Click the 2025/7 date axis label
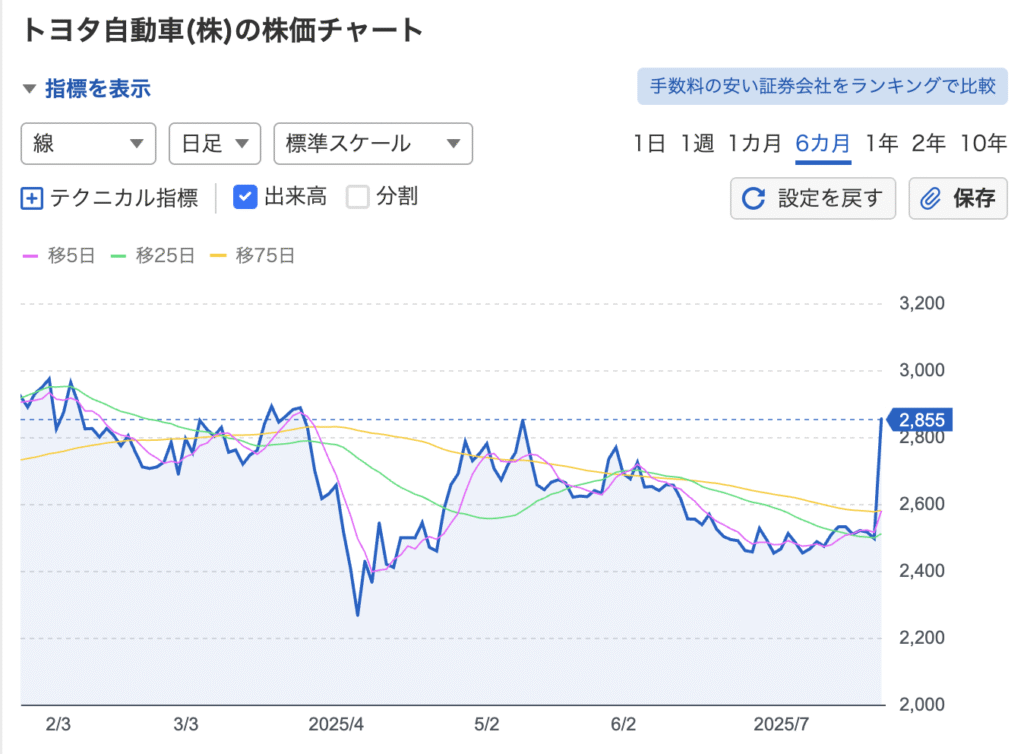The width and height of the screenshot is (1024, 754). pyautogui.click(x=781, y=725)
